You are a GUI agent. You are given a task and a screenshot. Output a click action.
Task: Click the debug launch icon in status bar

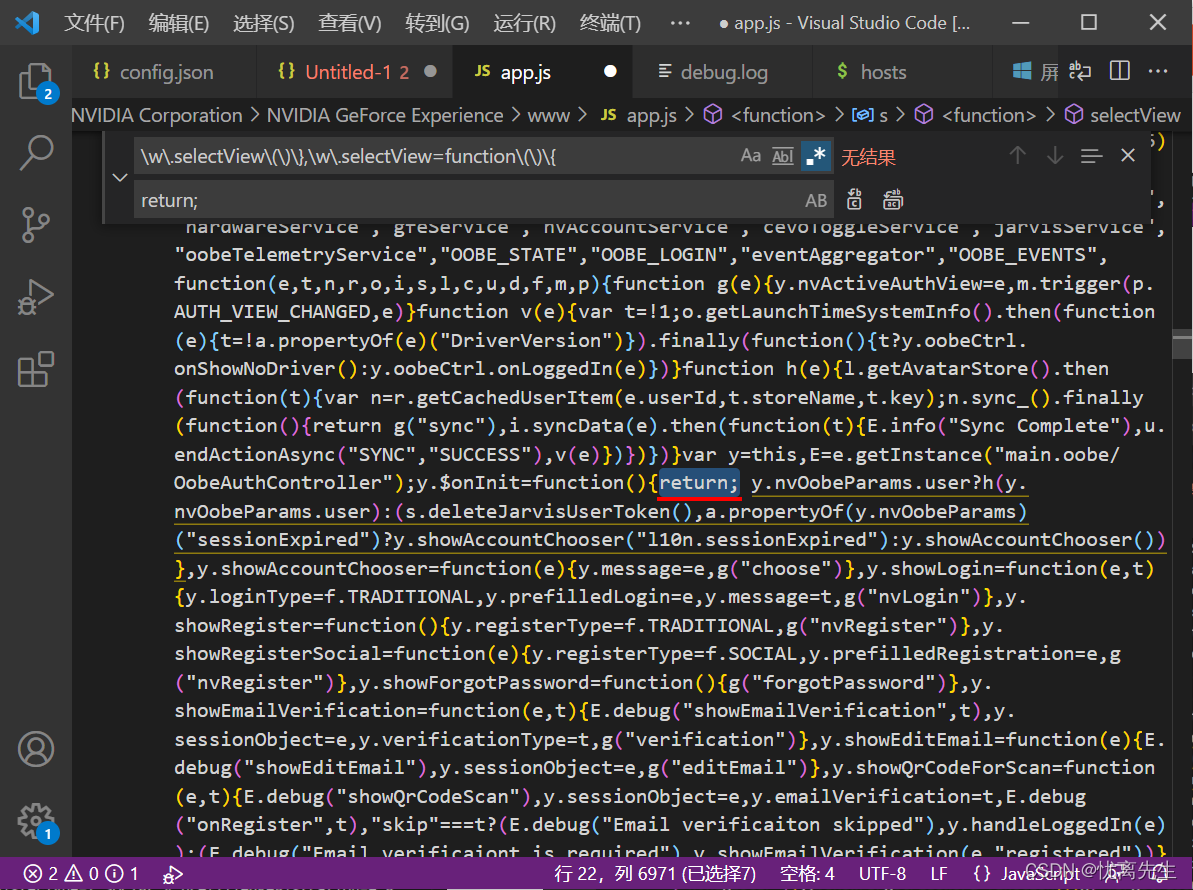tap(173, 874)
